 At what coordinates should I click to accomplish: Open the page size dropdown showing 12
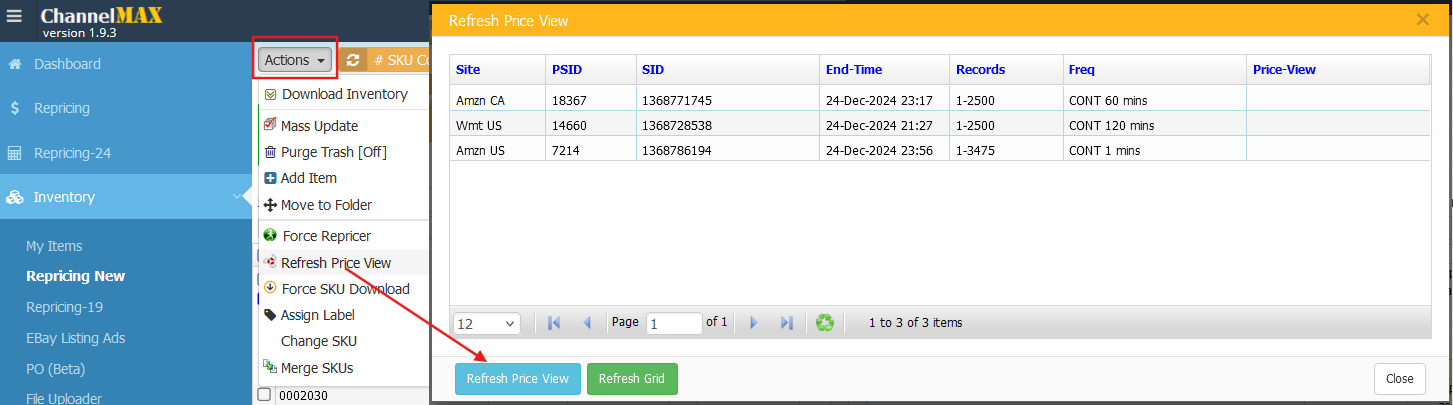(x=487, y=323)
